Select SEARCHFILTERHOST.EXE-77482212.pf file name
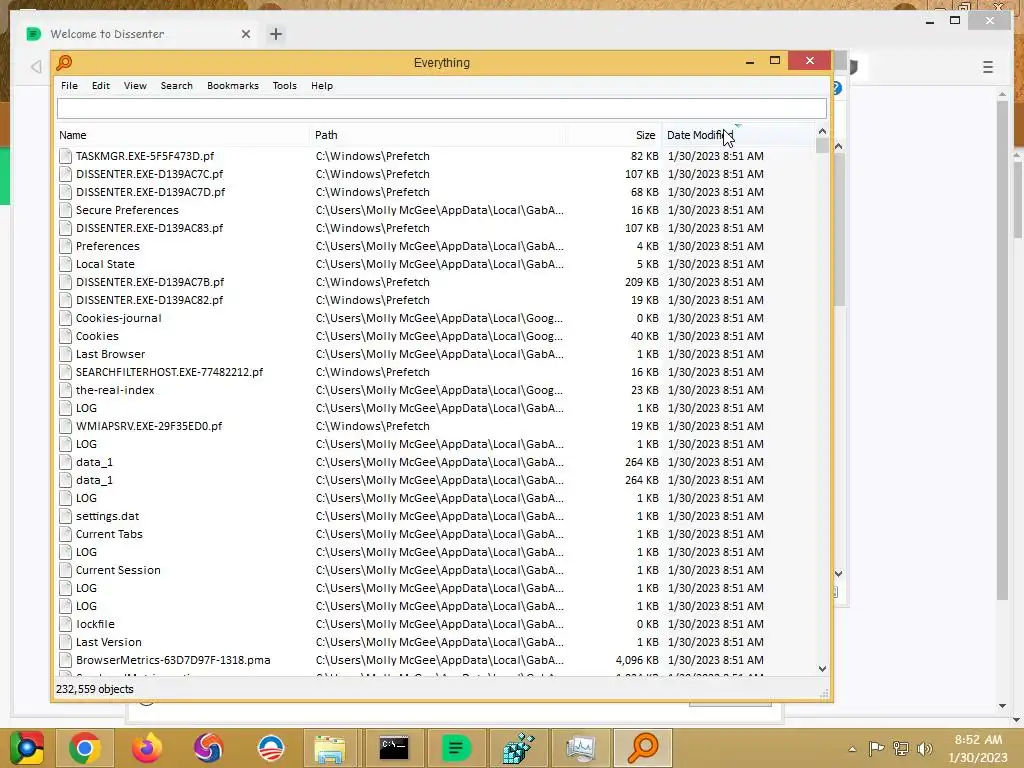Viewport: 1024px width, 768px height. tap(169, 372)
